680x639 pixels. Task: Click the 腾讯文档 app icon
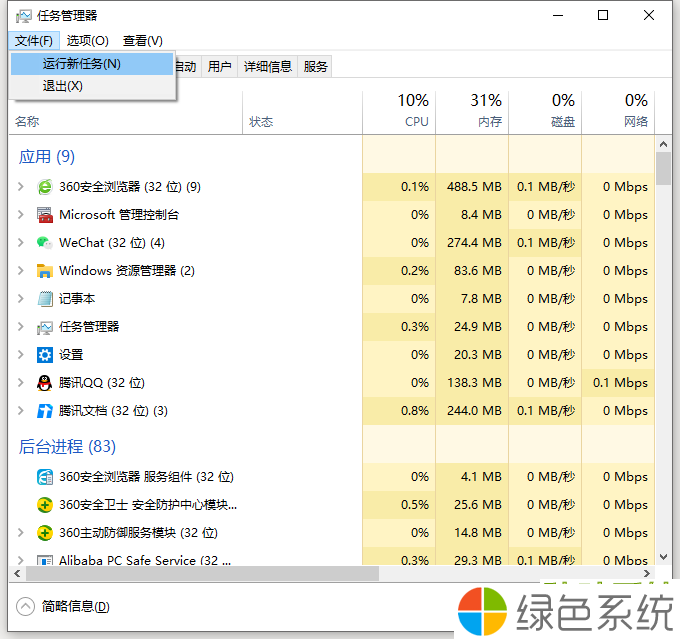(x=45, y=411)
